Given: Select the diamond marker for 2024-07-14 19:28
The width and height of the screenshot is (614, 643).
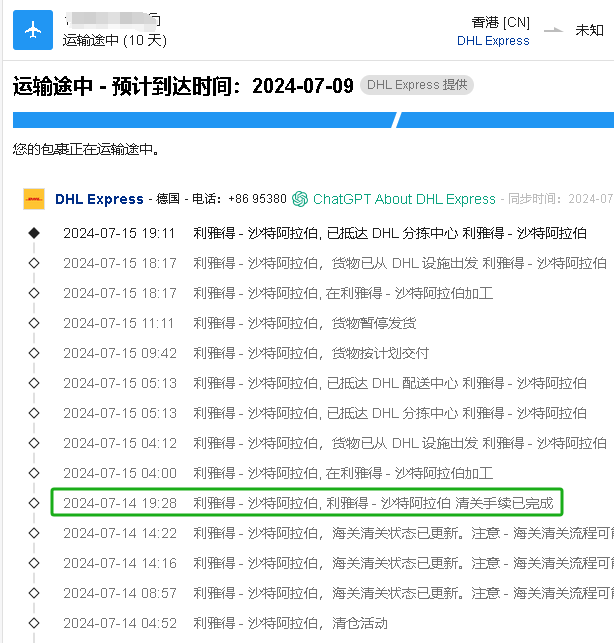Looking at the screenshot, I should (x=34, y=503).
